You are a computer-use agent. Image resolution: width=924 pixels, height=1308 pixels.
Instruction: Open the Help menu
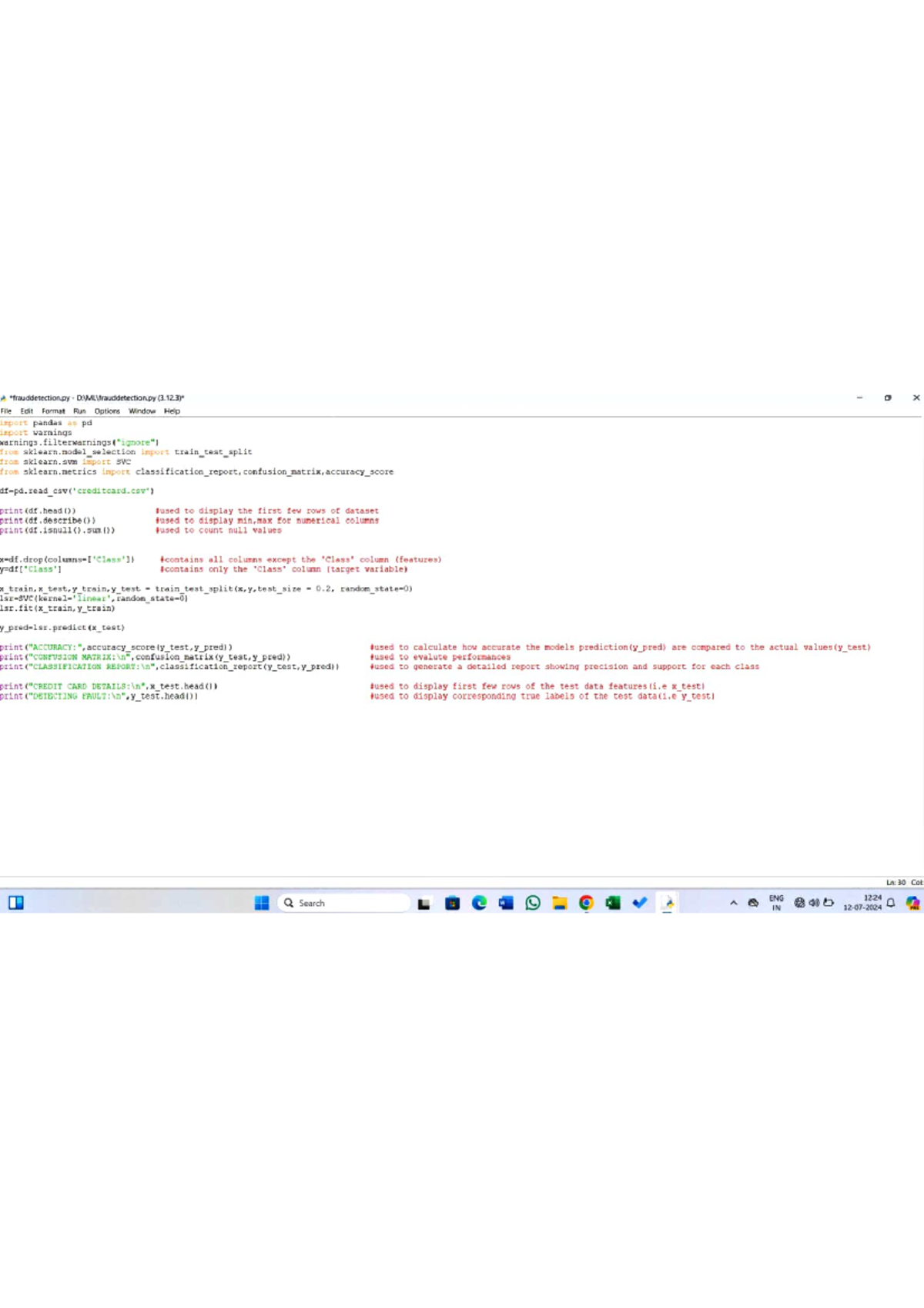pyautogui.click(x=172, y=411)
